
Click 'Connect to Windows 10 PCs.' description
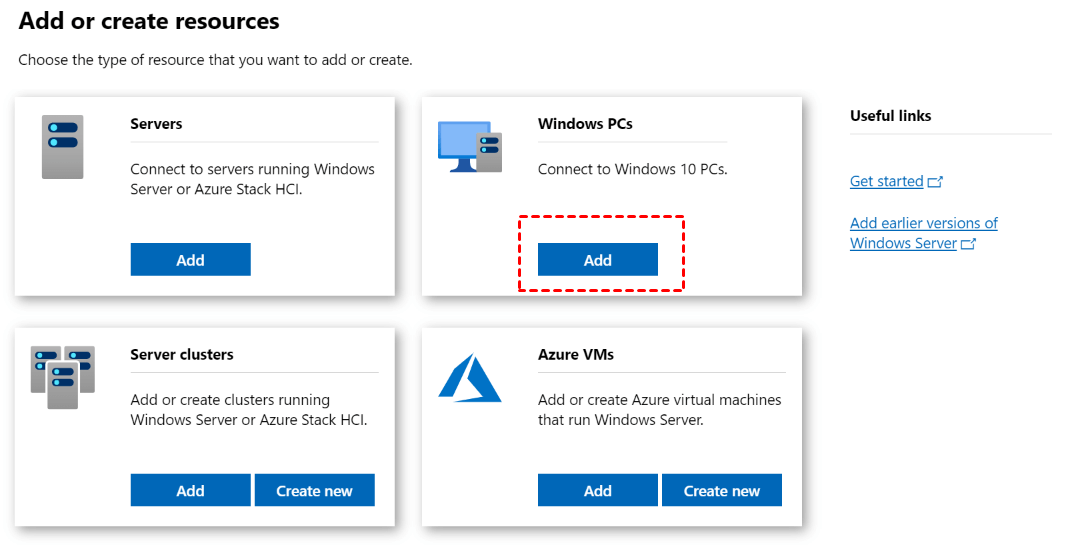pyautogui.click(x=633, y=169)
